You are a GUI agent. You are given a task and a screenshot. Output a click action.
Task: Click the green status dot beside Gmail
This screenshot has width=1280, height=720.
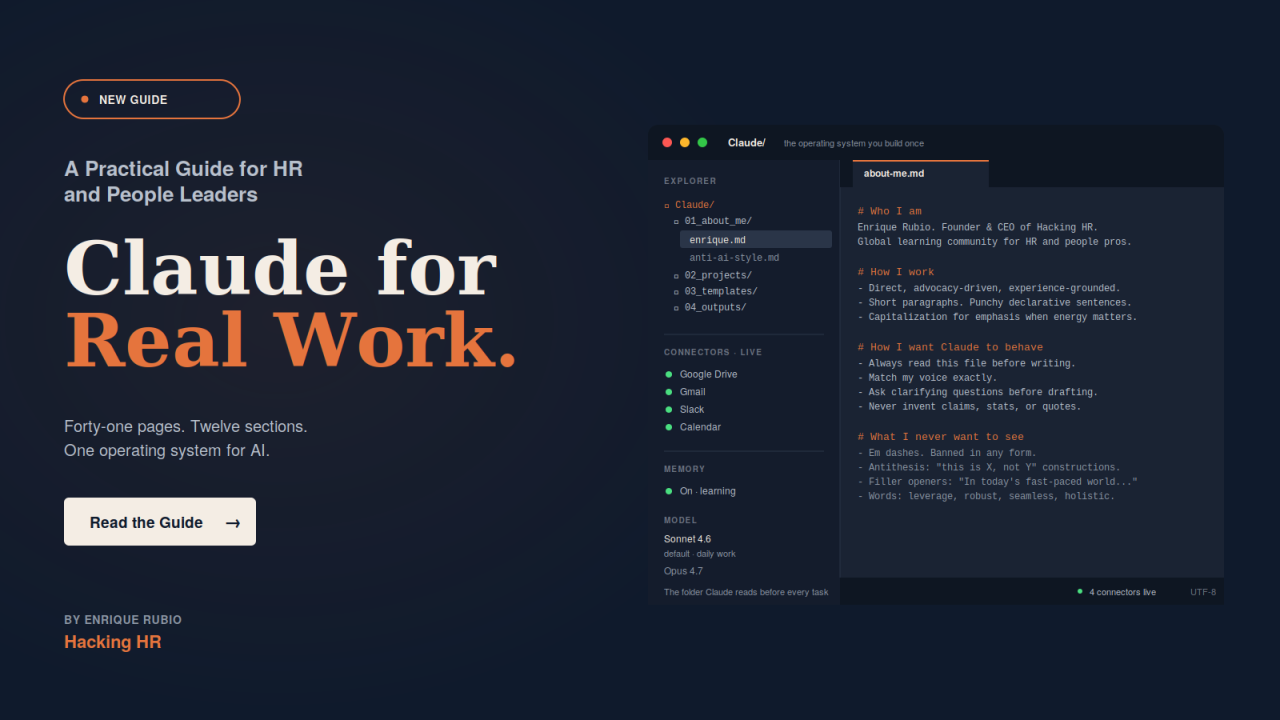pos(669,392)
